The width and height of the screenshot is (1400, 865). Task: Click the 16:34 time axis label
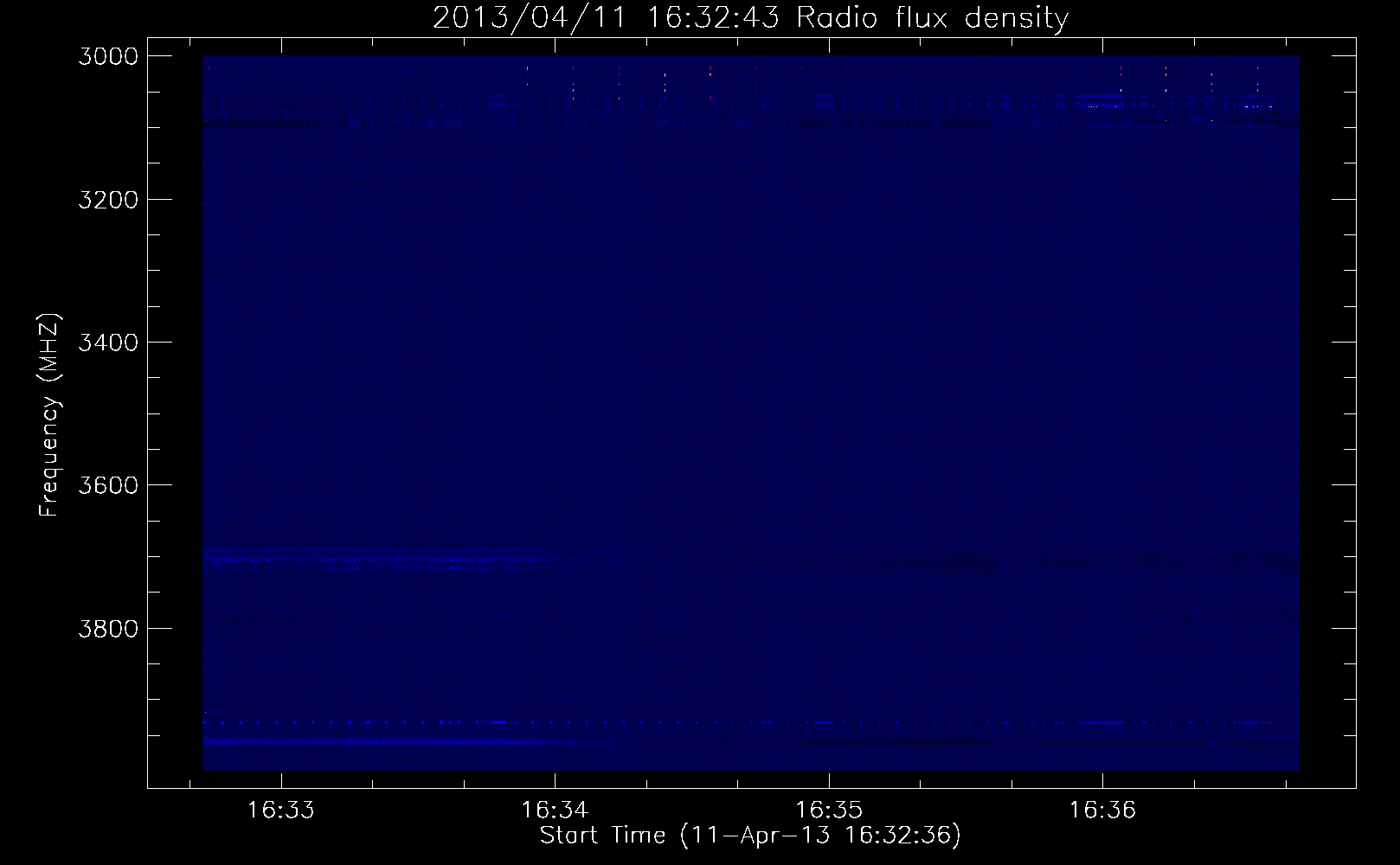coord(555,811)
